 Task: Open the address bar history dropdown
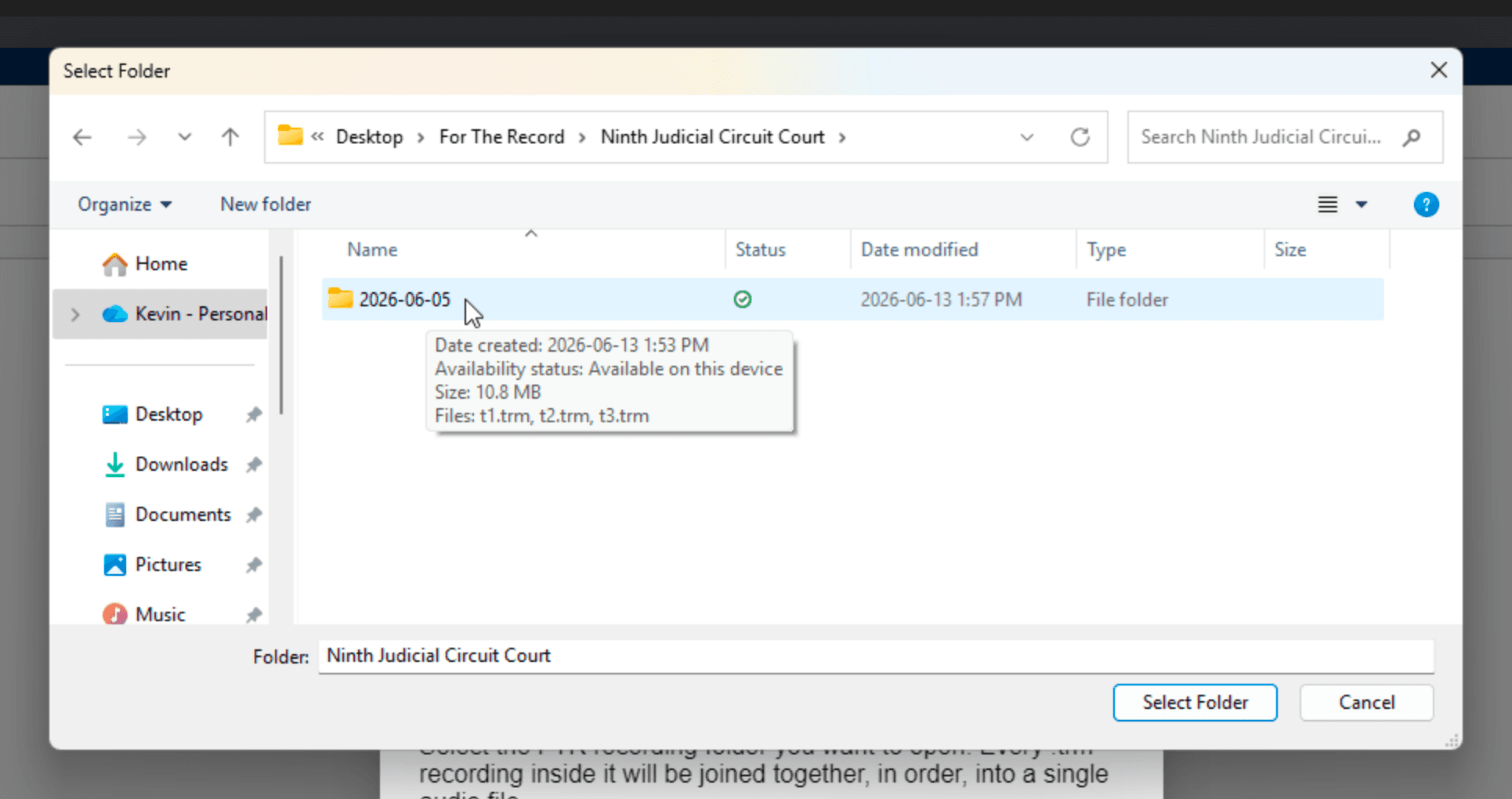tap(1026, 137)
